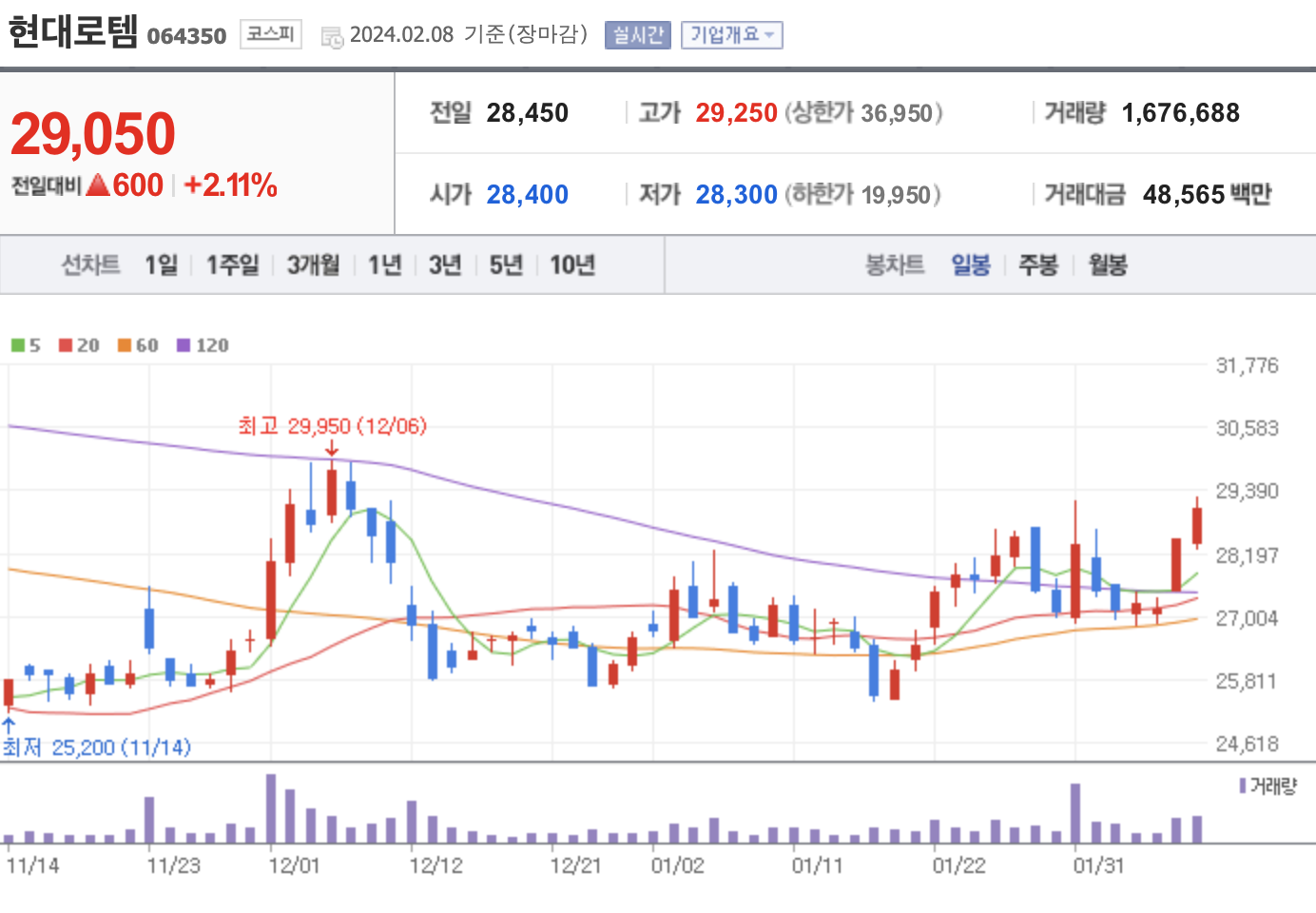The height and width of the screenshot is (913, 1316).
Task: Click the 최고 29,950 (12/06) chart annotation
Action: click(332, 426)
